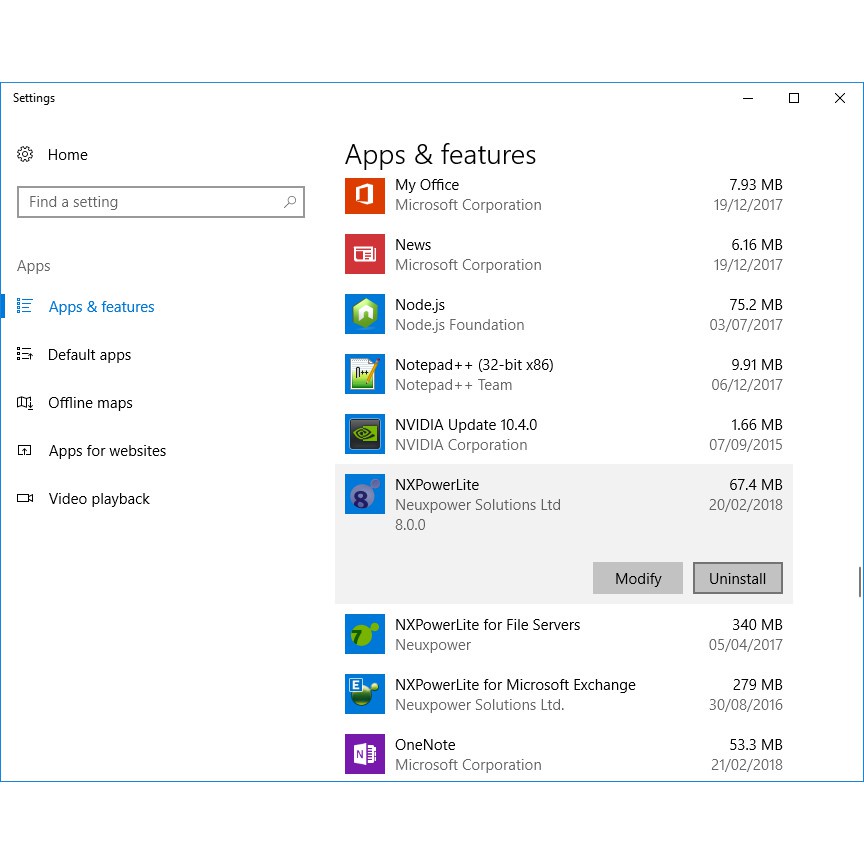
Task: Open the Default apps section
Action: [x=89, y=355]
